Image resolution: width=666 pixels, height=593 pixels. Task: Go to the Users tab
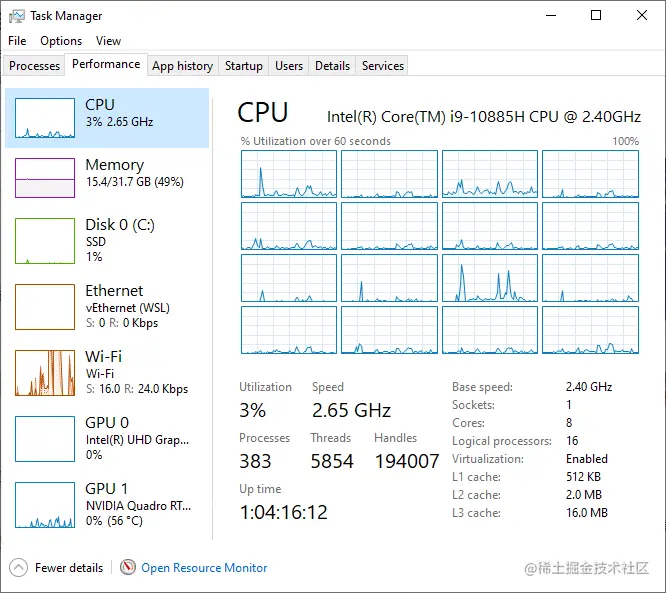[289, 66]
